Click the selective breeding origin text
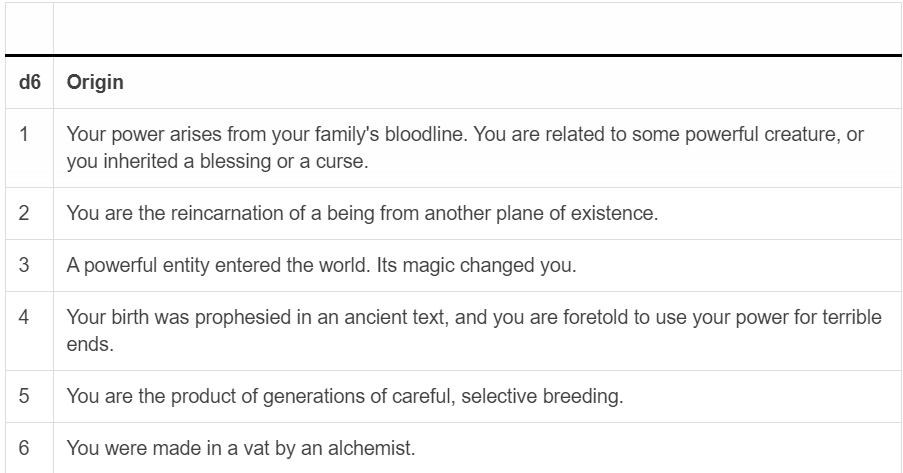 345,396
